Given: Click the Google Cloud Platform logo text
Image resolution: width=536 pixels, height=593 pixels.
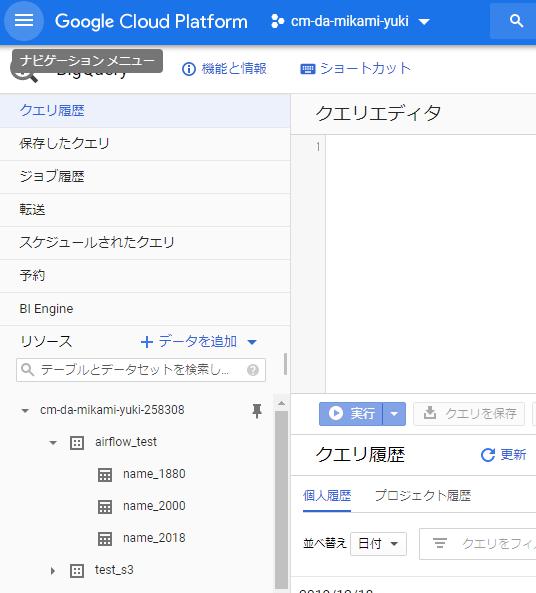Looking at the screenshot, I should click(151, 21).
